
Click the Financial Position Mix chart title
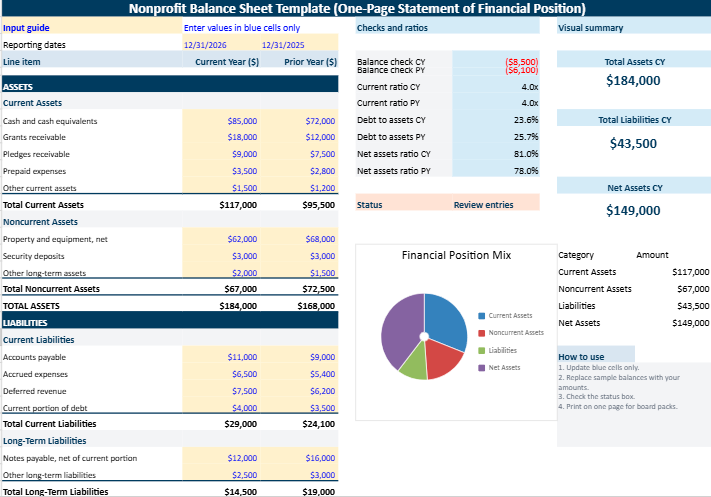click(455, 255)
